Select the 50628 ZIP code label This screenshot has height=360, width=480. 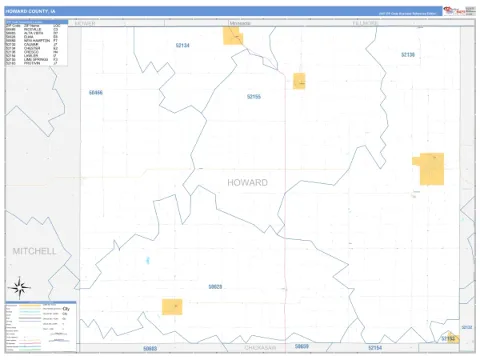click(215, 287)
